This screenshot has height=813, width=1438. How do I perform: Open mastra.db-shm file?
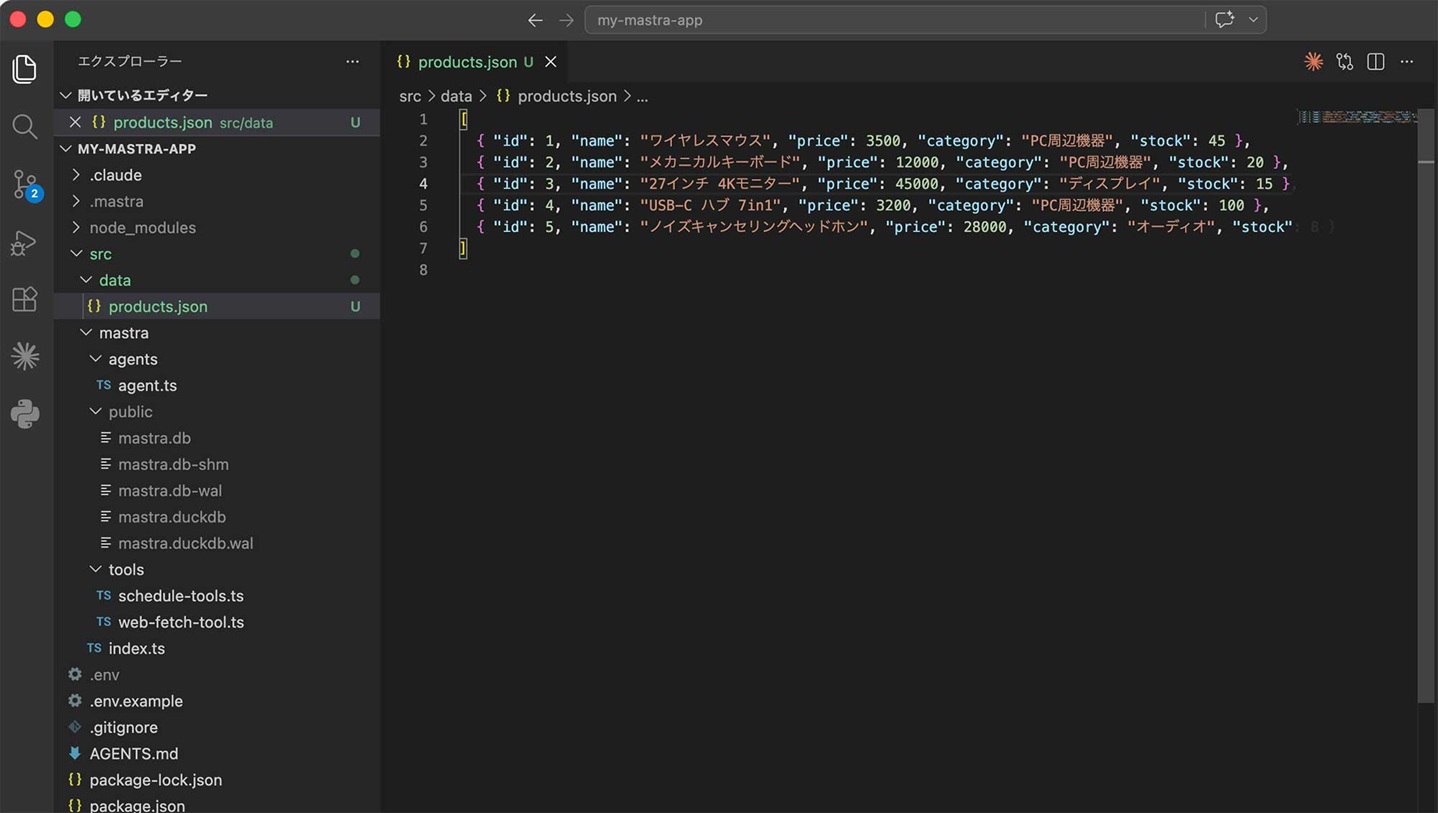(x=217, y=464)
